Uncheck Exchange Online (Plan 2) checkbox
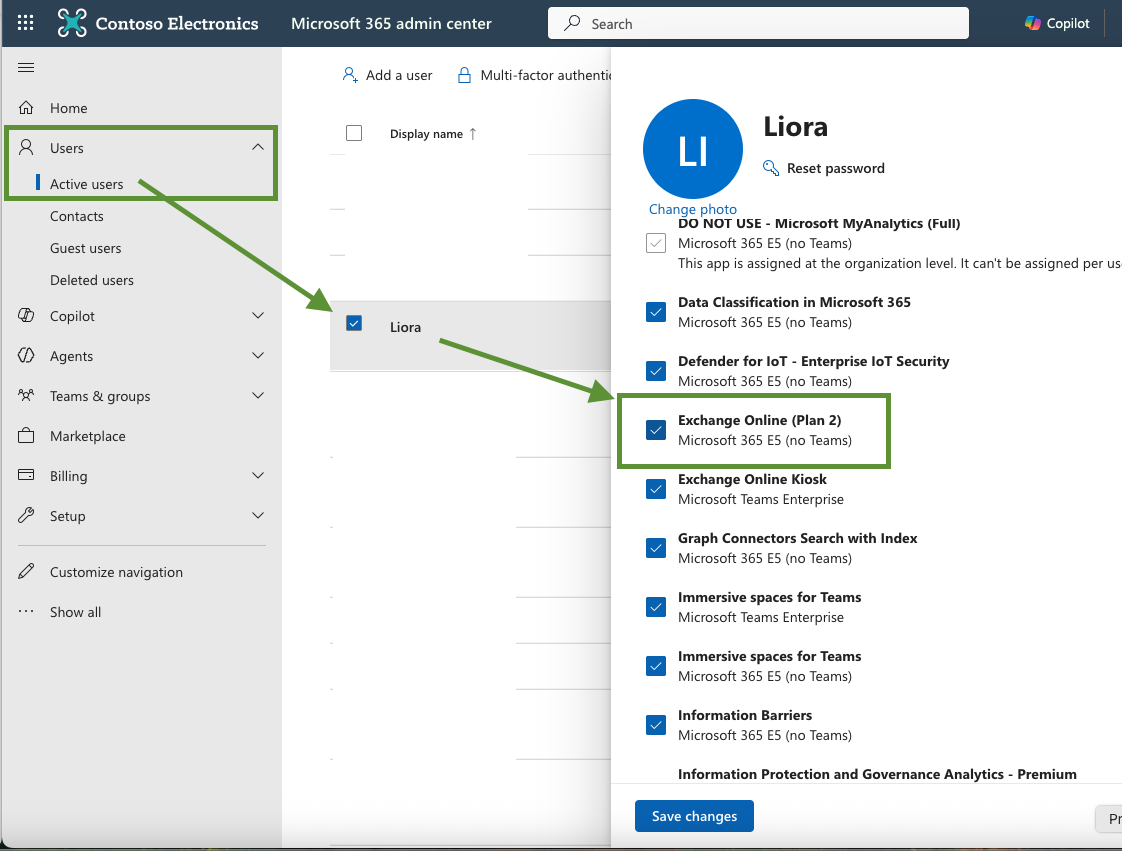The height and width of the screenshot is (851, 1122). 655,429
